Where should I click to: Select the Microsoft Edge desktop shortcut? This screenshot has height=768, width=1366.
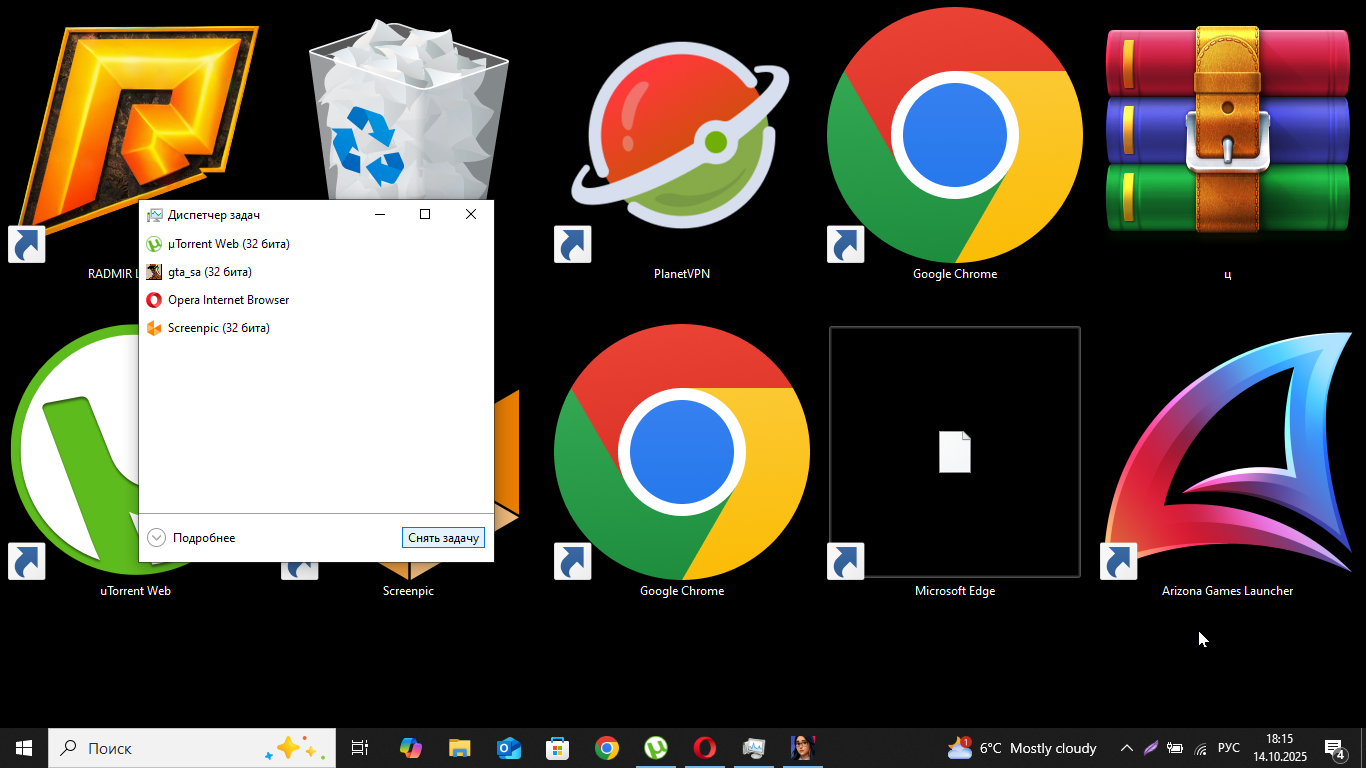point(955,461)
